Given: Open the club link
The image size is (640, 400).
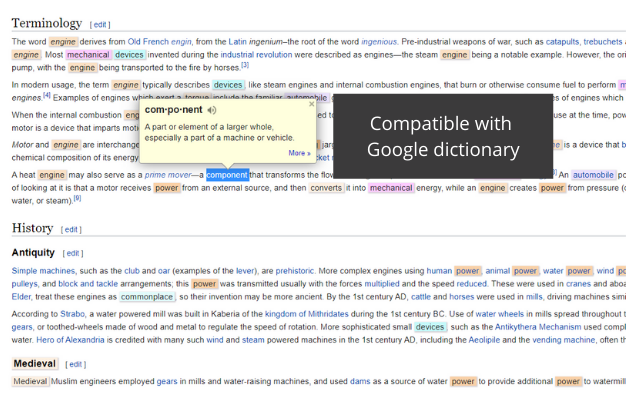Looking at the screenshot, I should coord(132,271).
